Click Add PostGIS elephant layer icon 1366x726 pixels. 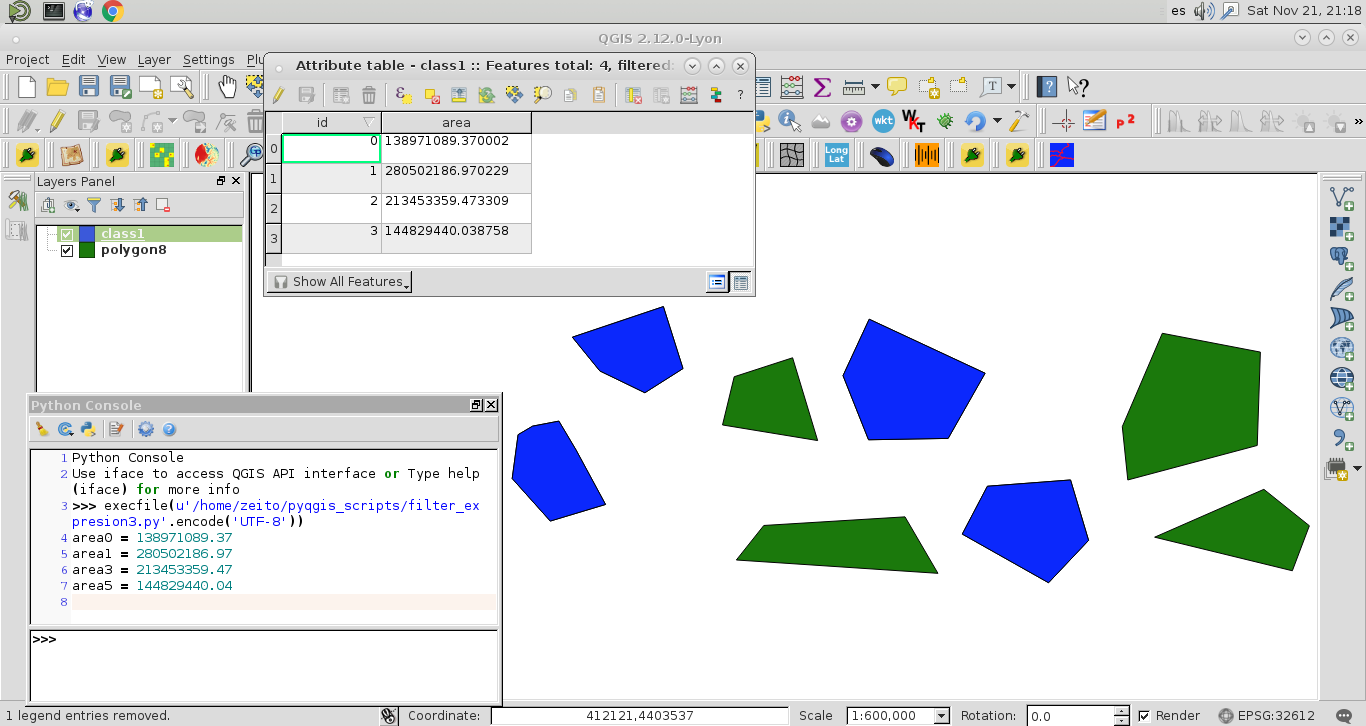tap(1341, 258)
